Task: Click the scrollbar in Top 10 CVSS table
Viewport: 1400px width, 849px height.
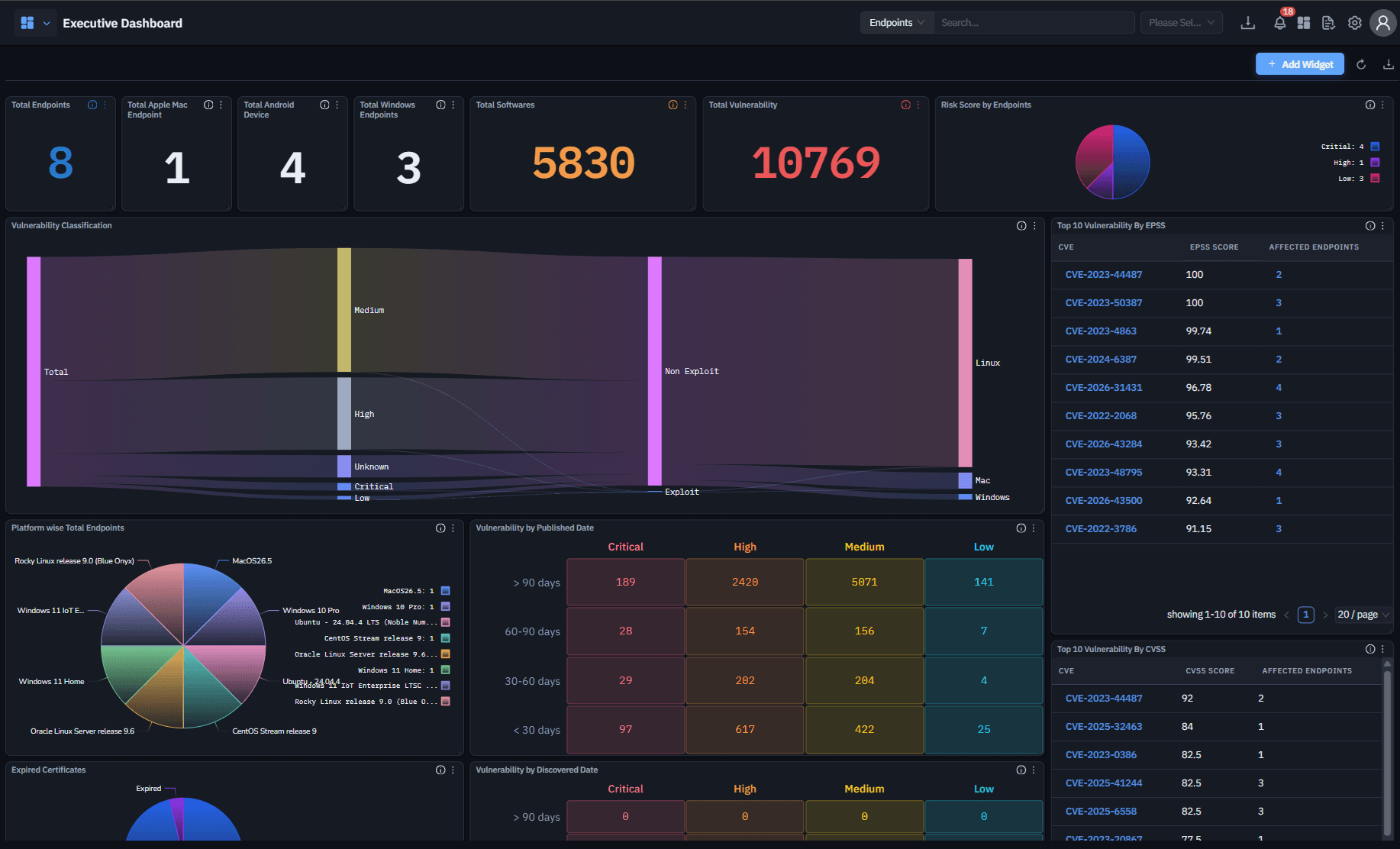Action: (1387, 752)
